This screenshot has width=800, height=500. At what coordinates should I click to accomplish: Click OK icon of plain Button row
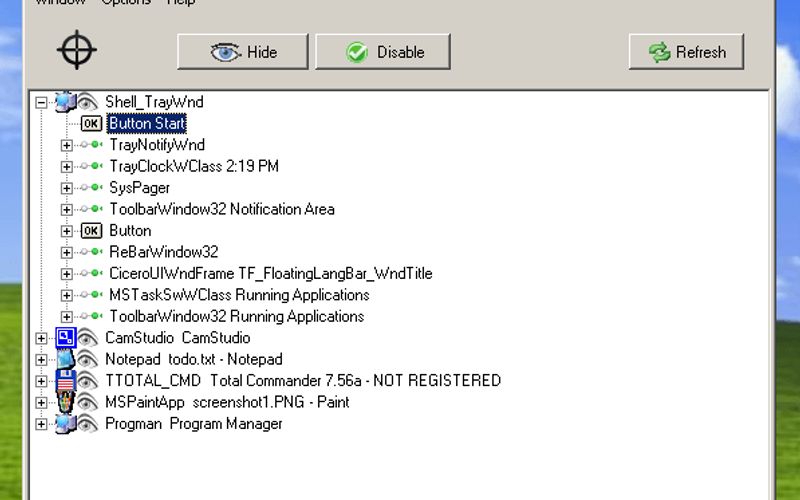coord(91,231)
